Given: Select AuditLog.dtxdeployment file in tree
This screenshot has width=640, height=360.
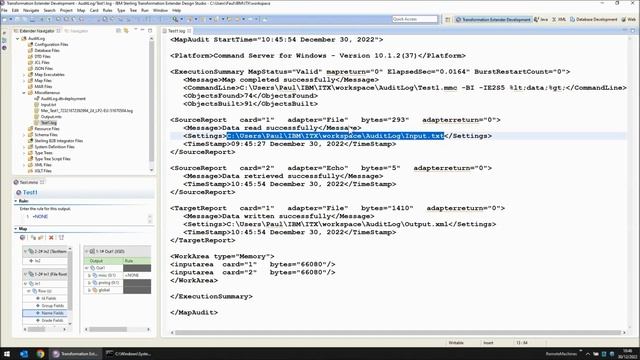Looking at the screenshot, I should [x=63, y=99].
